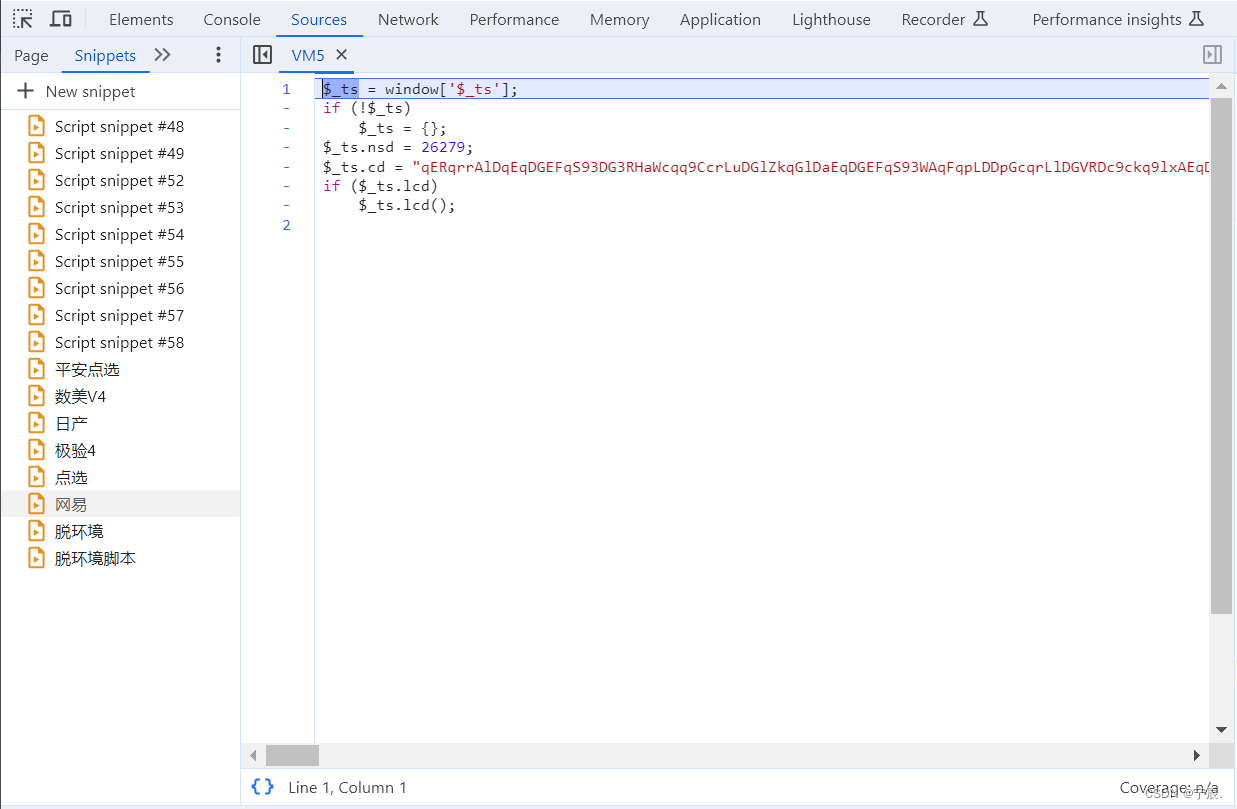This screenshot has height=809, width=1237.
Task: Open the Recorder tab
Action: [x=945, y=19]
